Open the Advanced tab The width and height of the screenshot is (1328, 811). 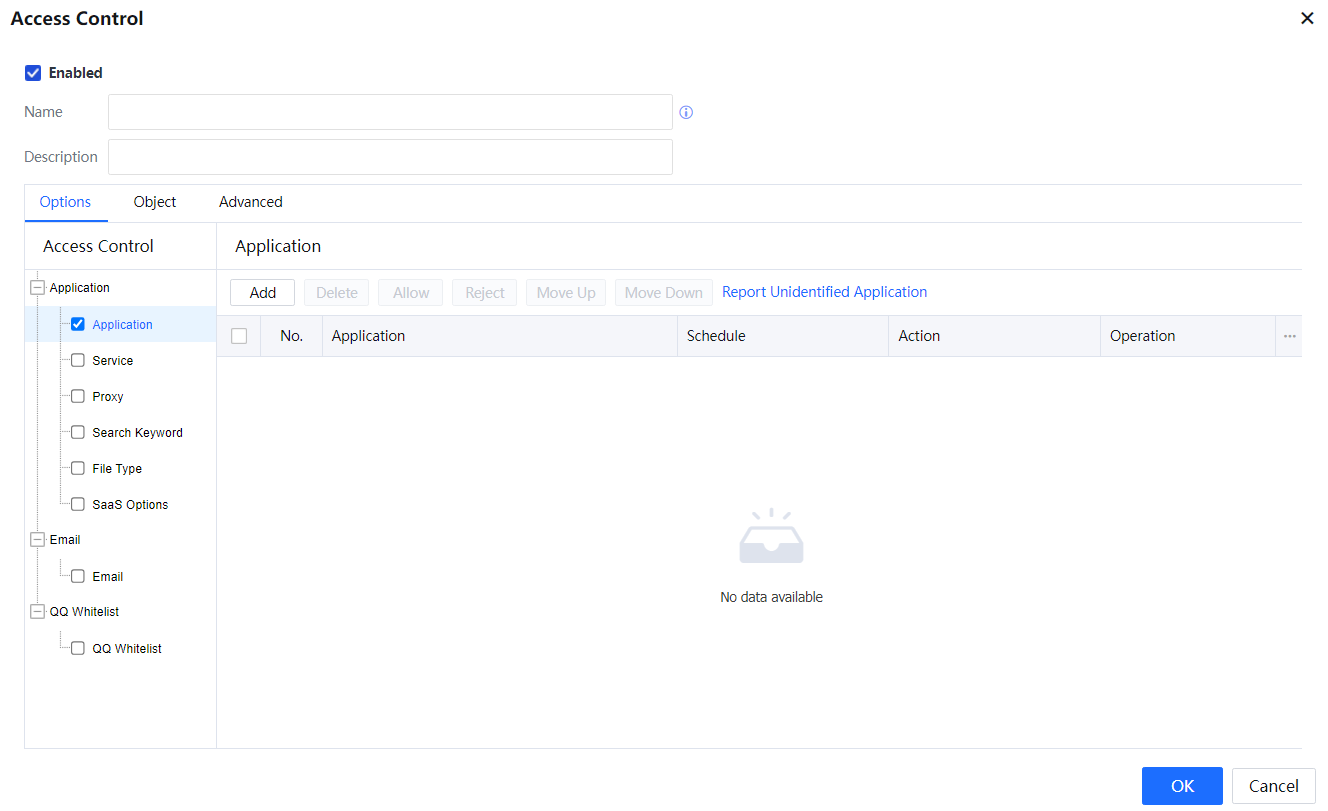click(250, 202)
